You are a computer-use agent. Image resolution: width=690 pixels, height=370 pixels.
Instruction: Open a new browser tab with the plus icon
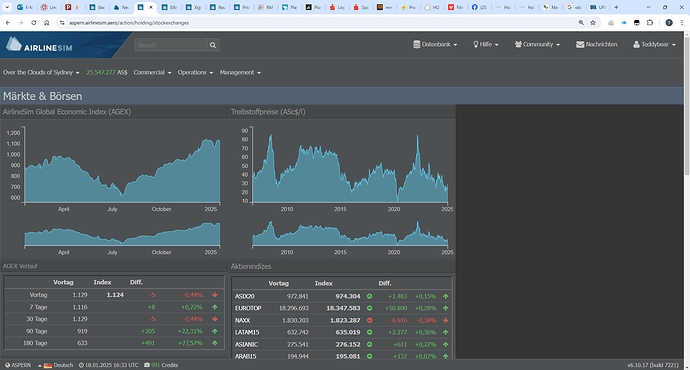click(616, 7)
